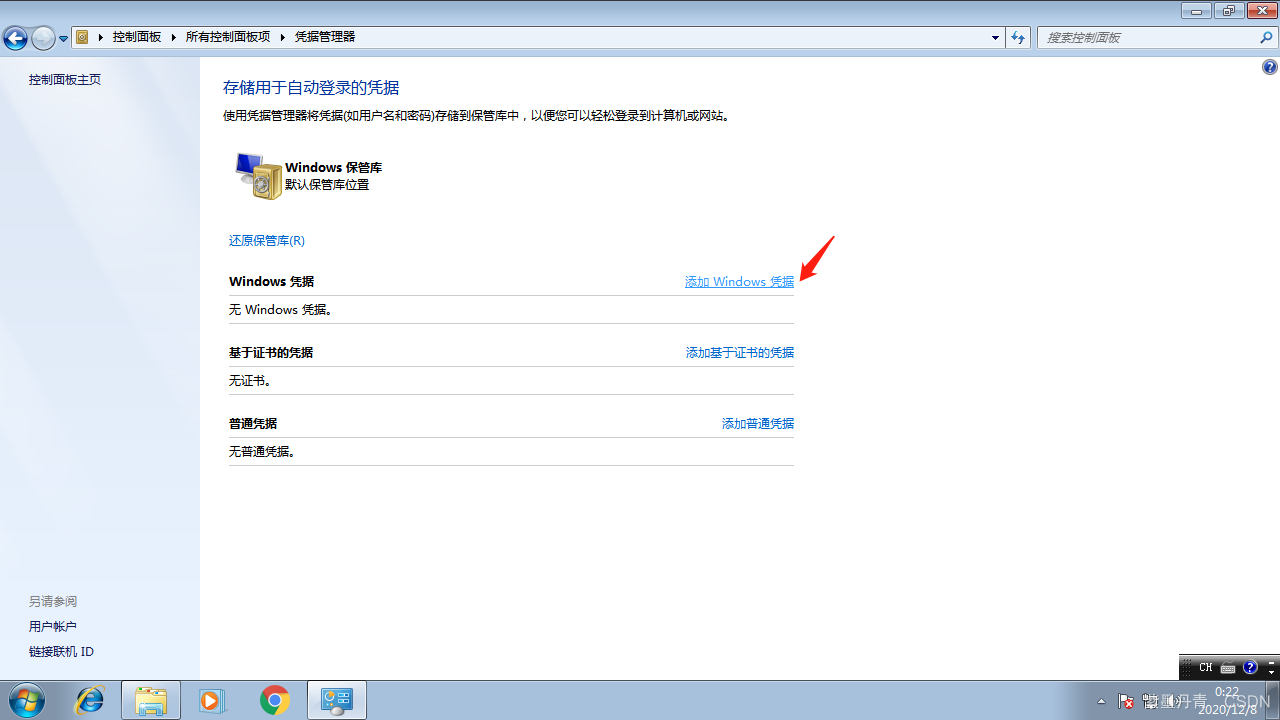The height and width of the screenshot is (720, 1280).
Task: Click 添加 Windows 凭据 link
Action: [x=739, y=282]
